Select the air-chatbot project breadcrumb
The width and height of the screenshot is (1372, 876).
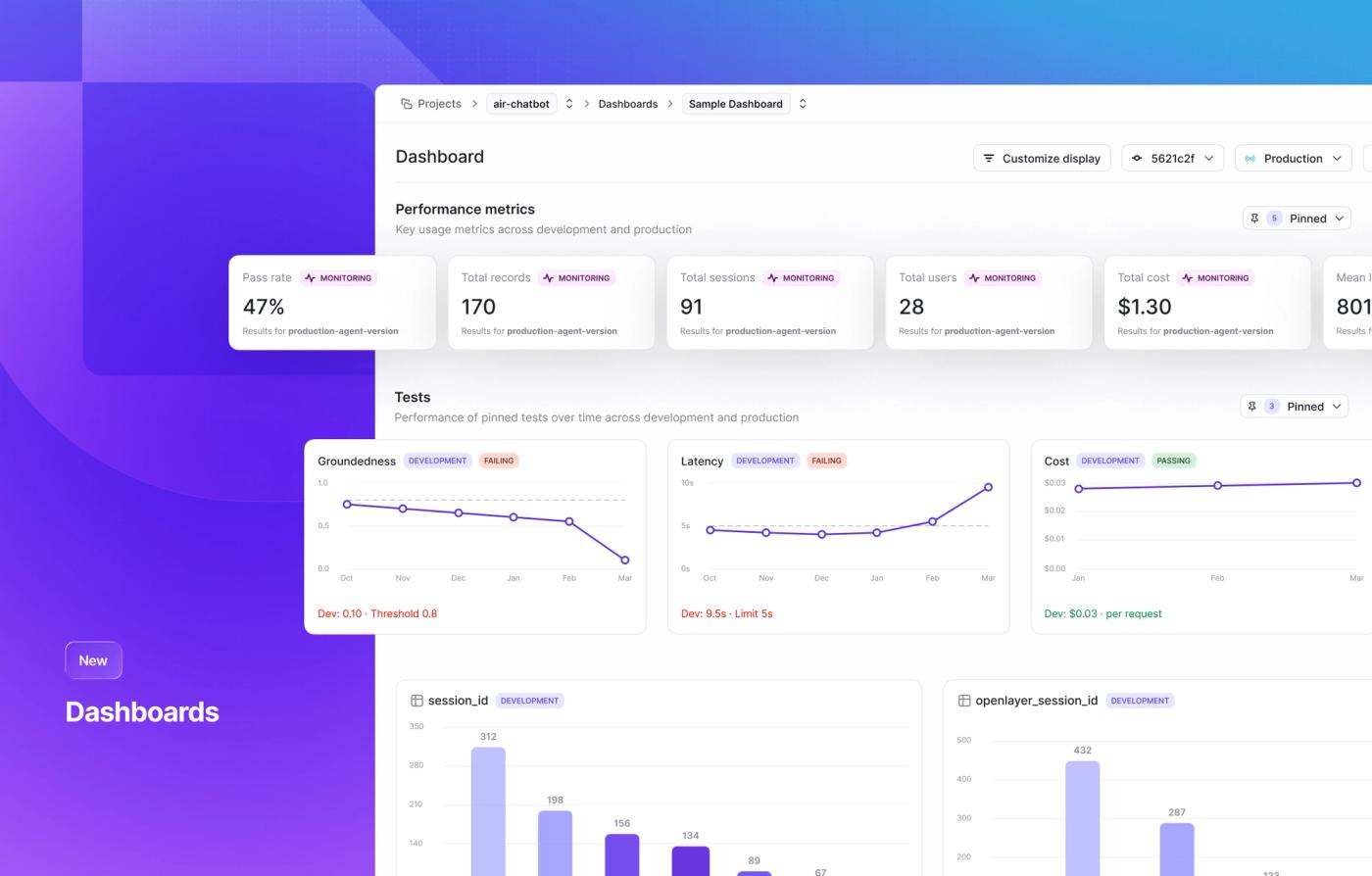pos(521,104)
